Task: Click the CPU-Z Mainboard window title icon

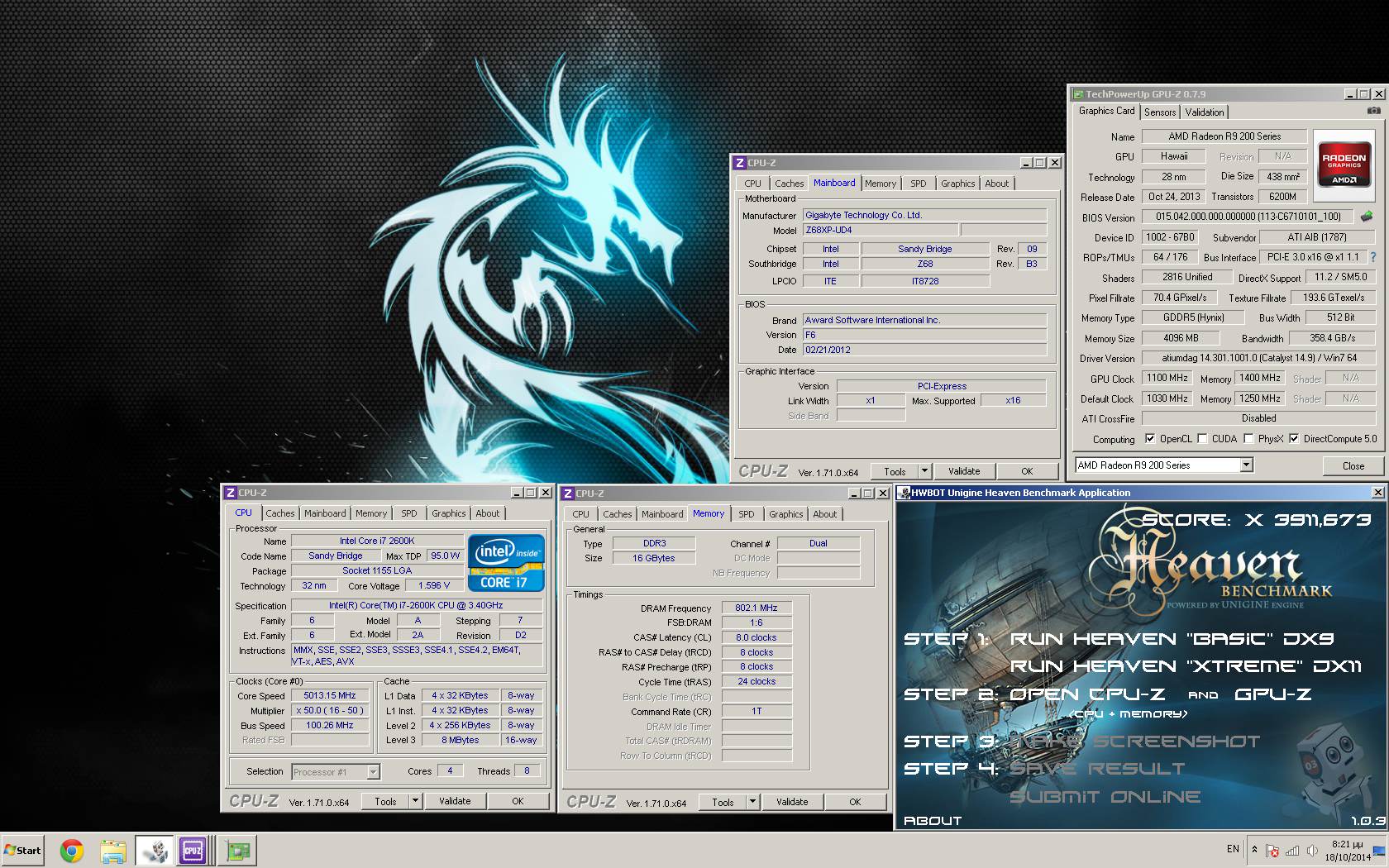Action: [740, 163]
